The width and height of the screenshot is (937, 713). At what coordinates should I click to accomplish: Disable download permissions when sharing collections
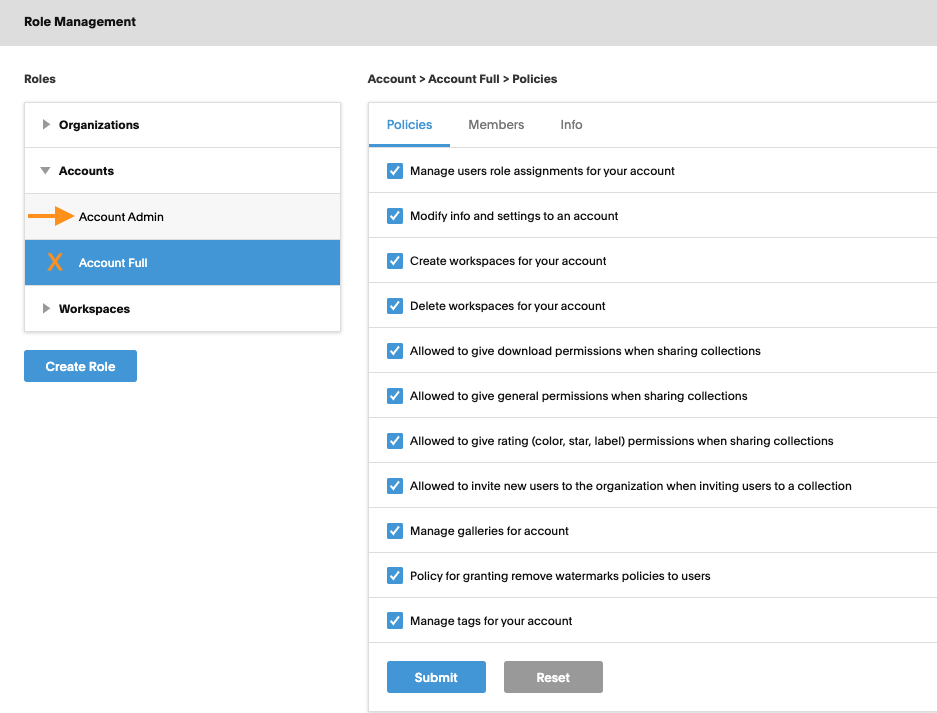(x=395, y=351)
